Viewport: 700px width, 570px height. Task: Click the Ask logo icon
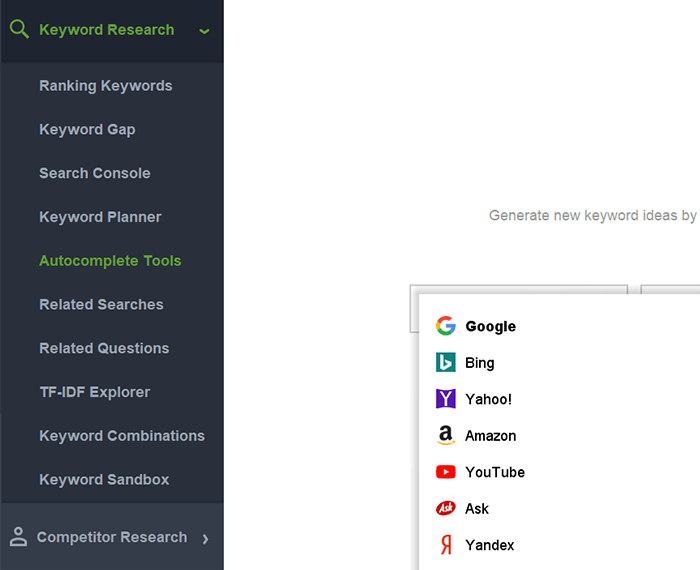click(446, 508)
